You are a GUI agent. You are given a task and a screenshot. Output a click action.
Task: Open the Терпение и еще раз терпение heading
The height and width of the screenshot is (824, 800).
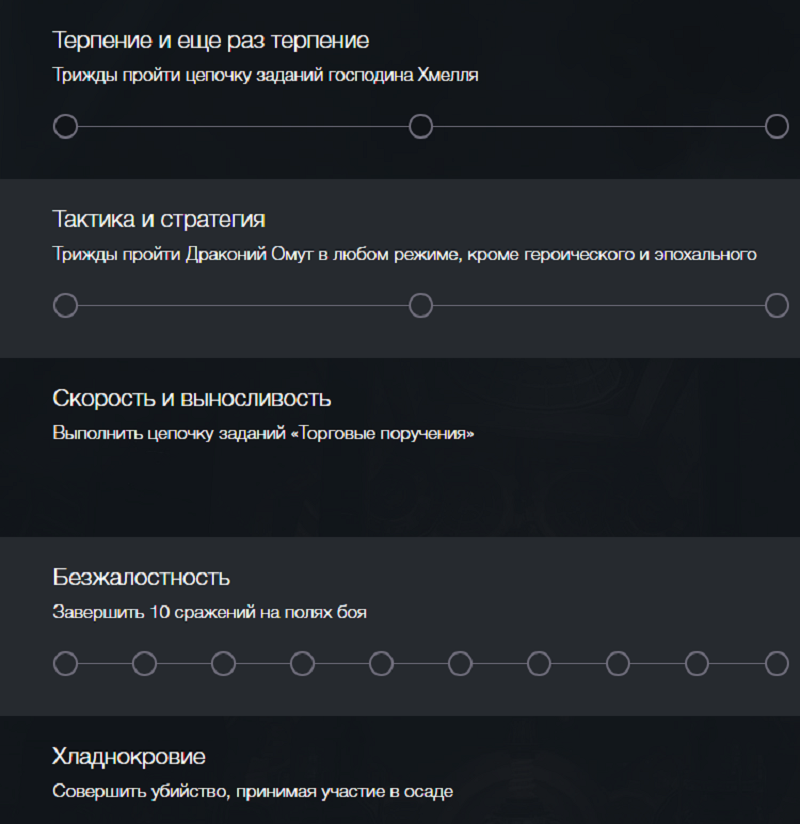coord(210,41)
